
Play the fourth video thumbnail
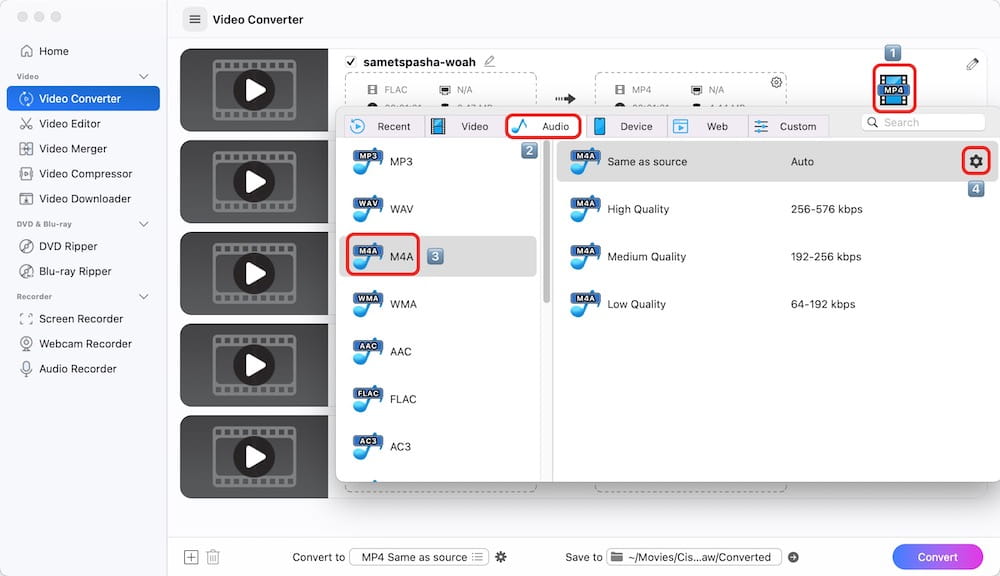click(x=254, y=366)
